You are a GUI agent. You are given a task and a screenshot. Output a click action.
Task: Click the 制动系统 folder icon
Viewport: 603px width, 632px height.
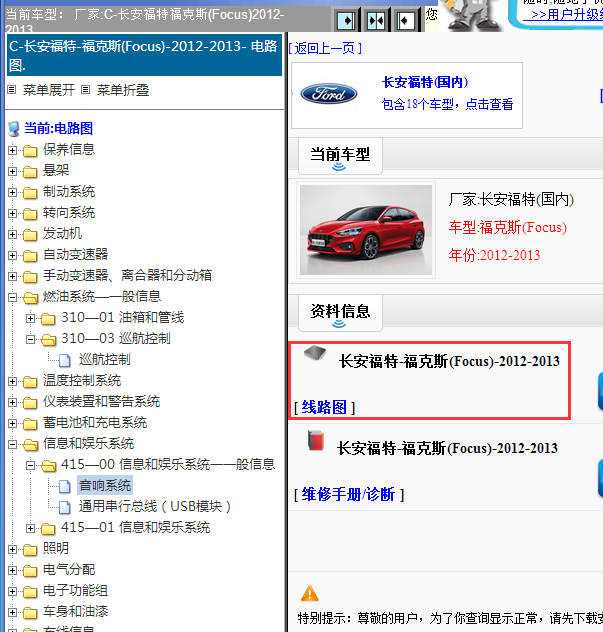pos(30,192)
